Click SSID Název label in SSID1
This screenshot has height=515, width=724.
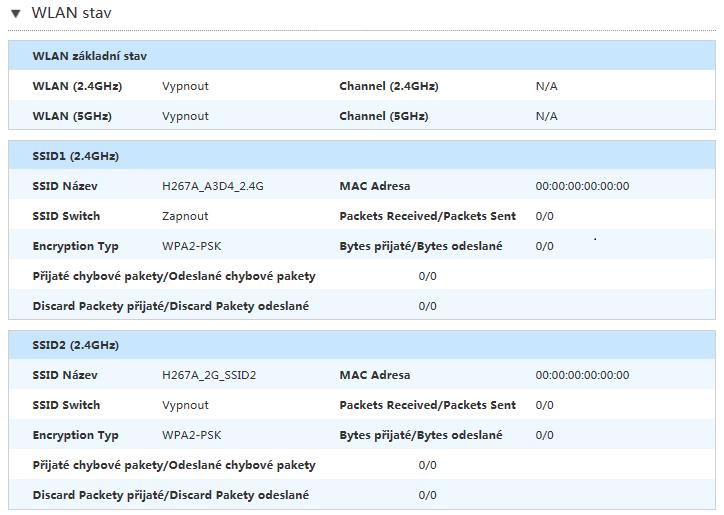[65, 186]
